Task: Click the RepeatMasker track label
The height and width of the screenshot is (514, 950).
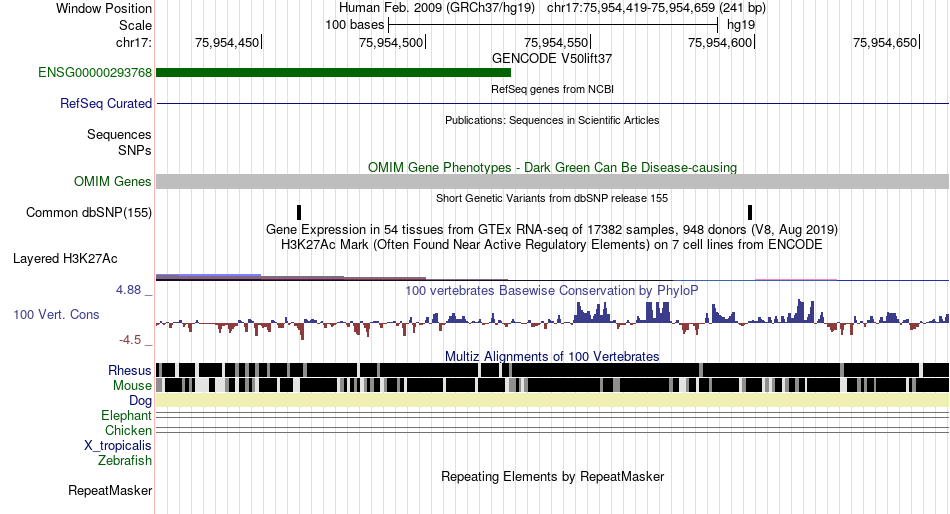Action: click(x=110, y=491)
